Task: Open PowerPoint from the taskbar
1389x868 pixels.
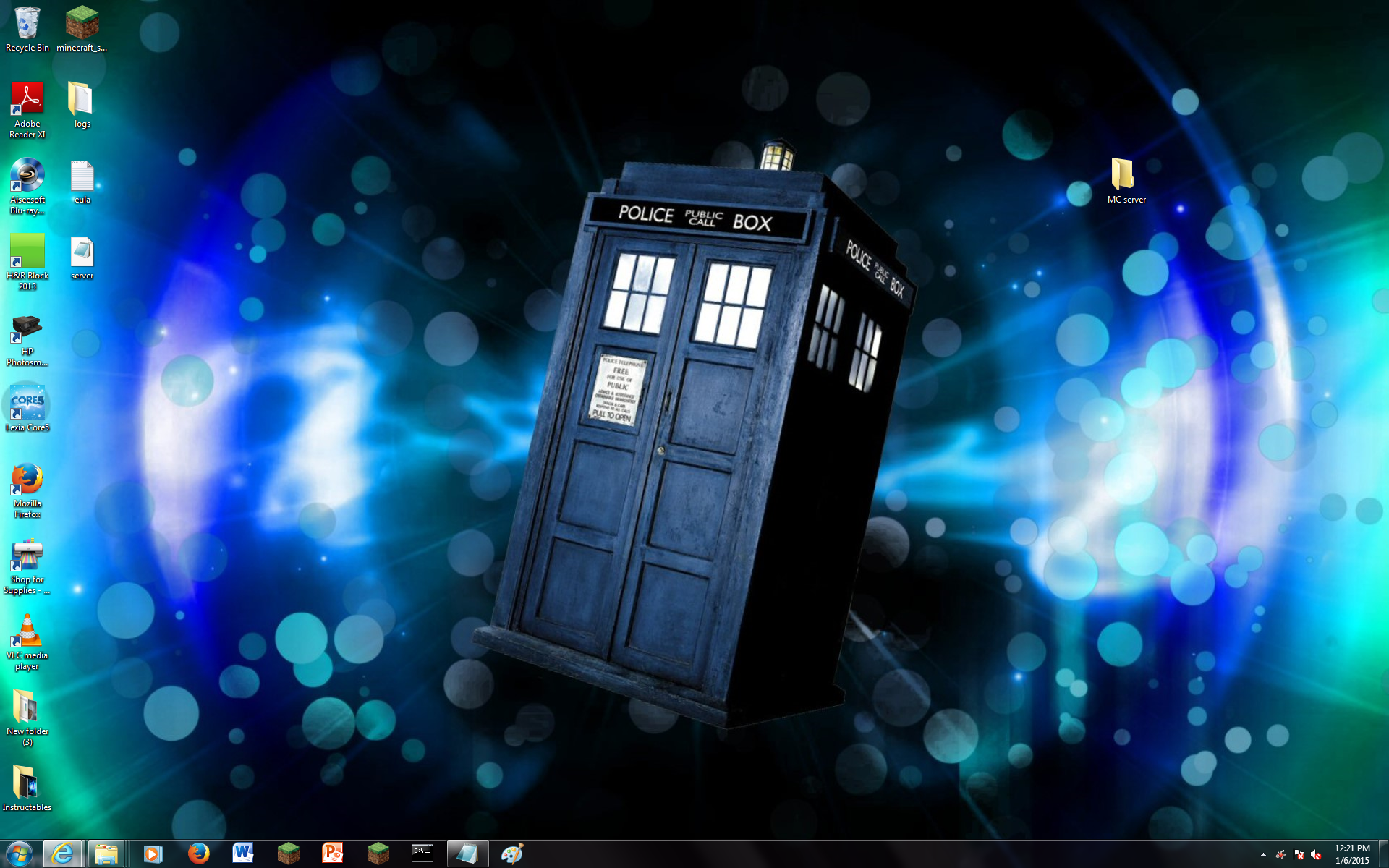Action: 333,854
